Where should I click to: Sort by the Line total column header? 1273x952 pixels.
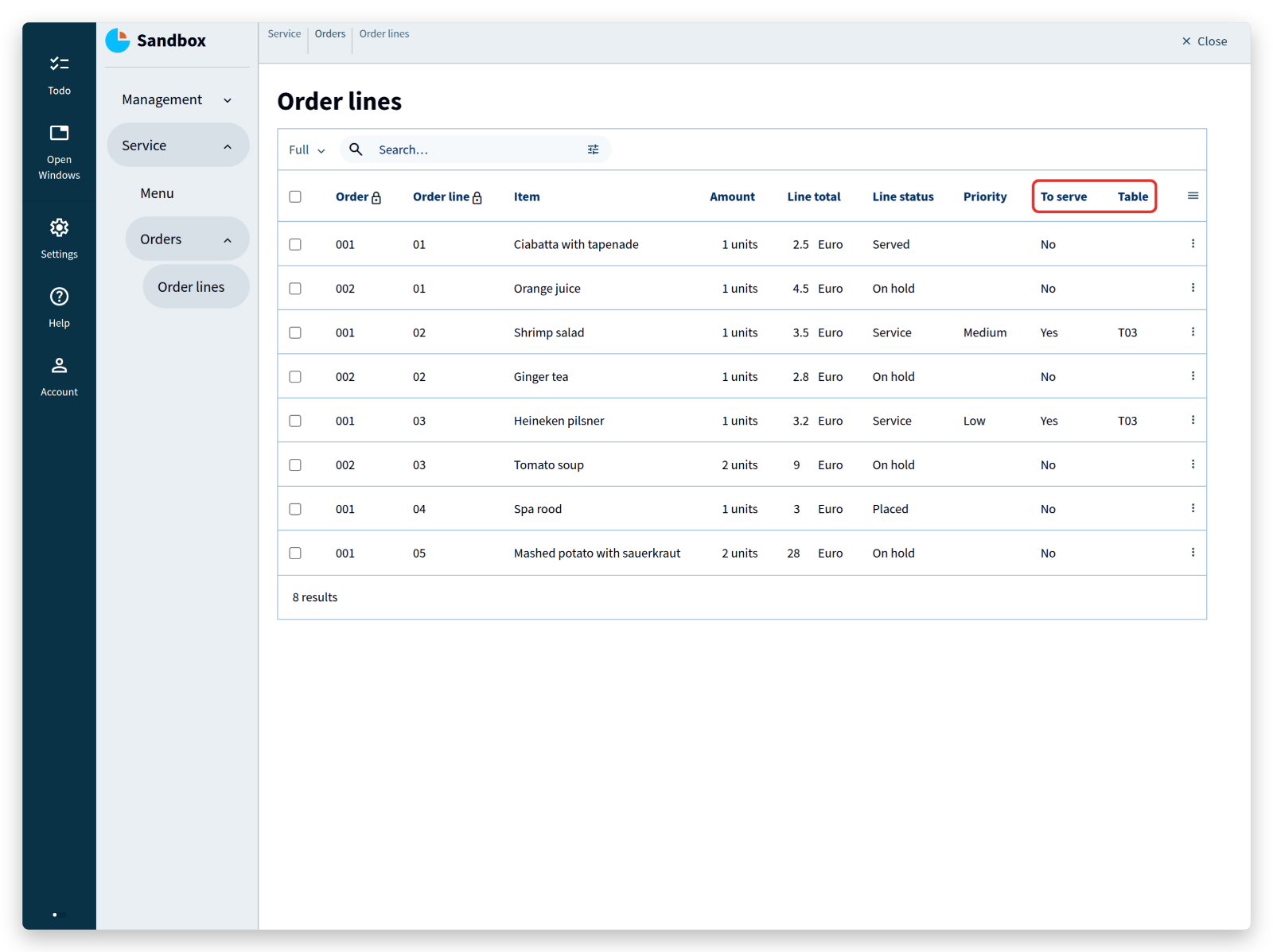813,196
